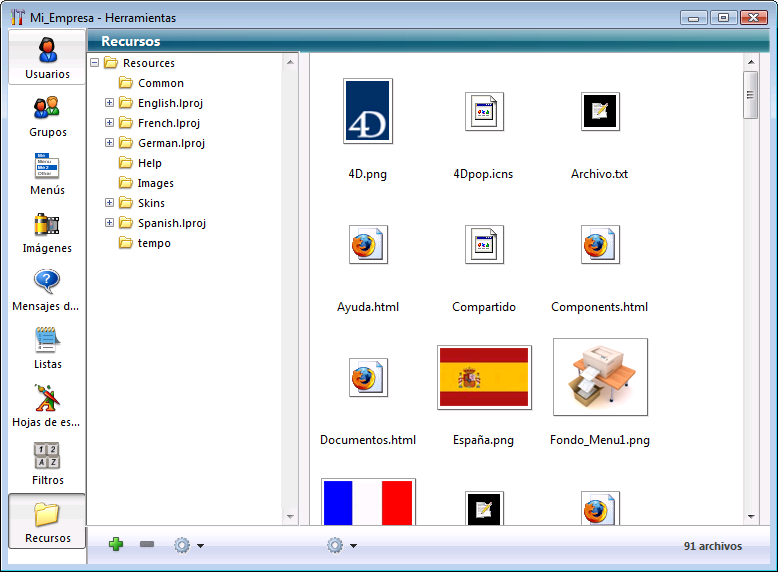778x572 pixels.
Task: Select the Fondo_Menu1.png thumbnail
Action: [x=600, y=377]
